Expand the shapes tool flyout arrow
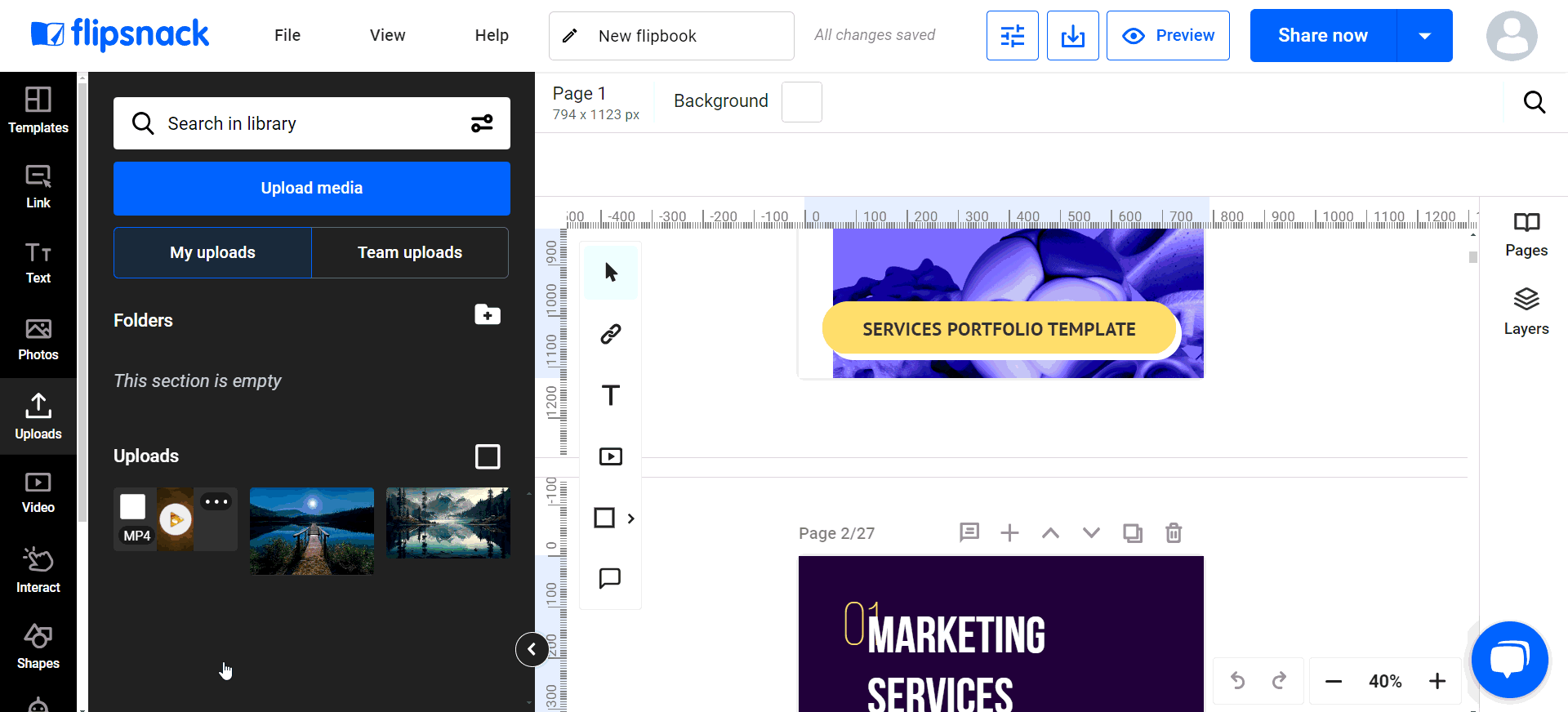This screenshot has height=712, width=1568. coord(630,518)
